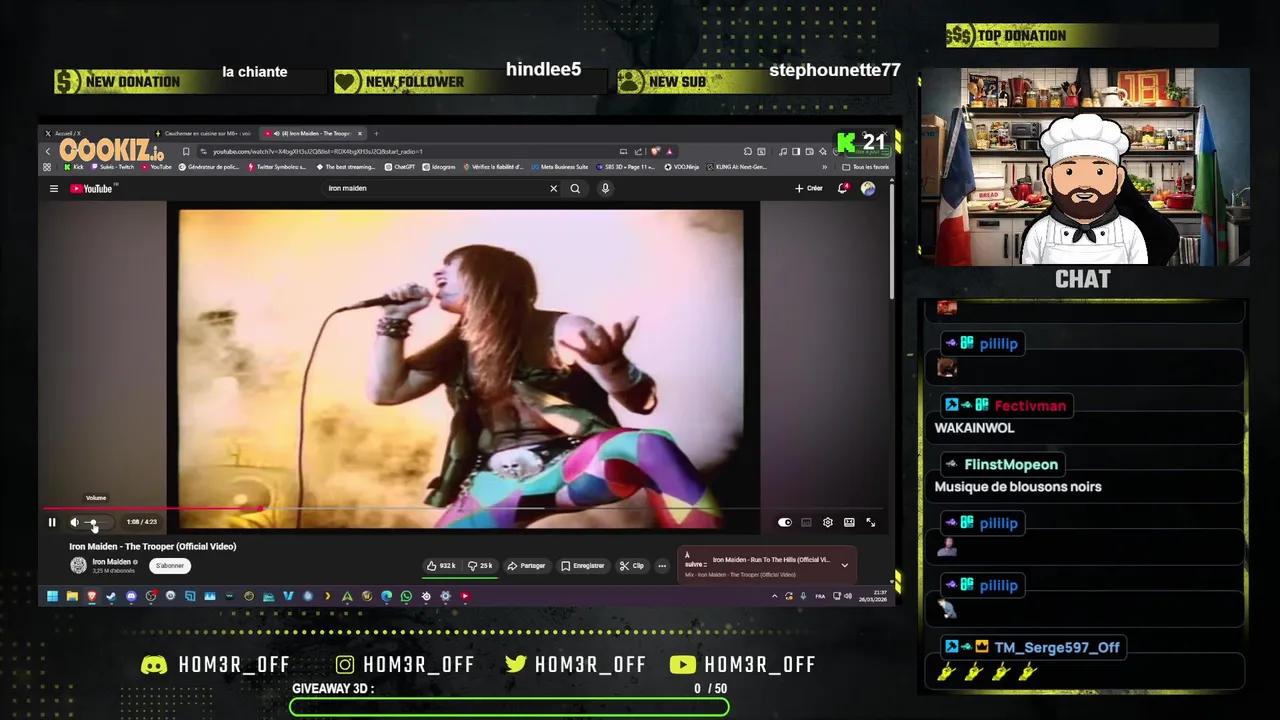Click chat message 'WAKAINWOL'
This screenshot has width=1280, height=720.
point(974,428)
